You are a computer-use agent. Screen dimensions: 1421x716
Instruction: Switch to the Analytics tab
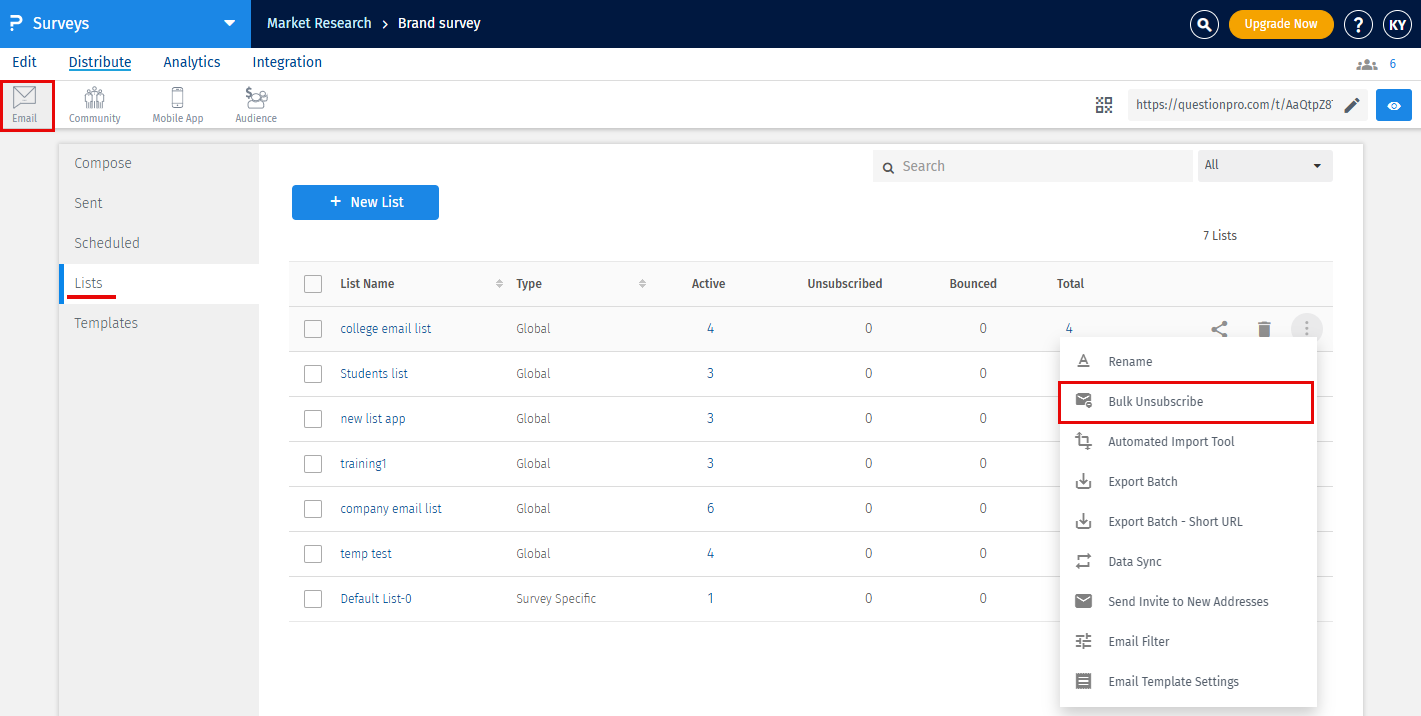click(192, 62)
